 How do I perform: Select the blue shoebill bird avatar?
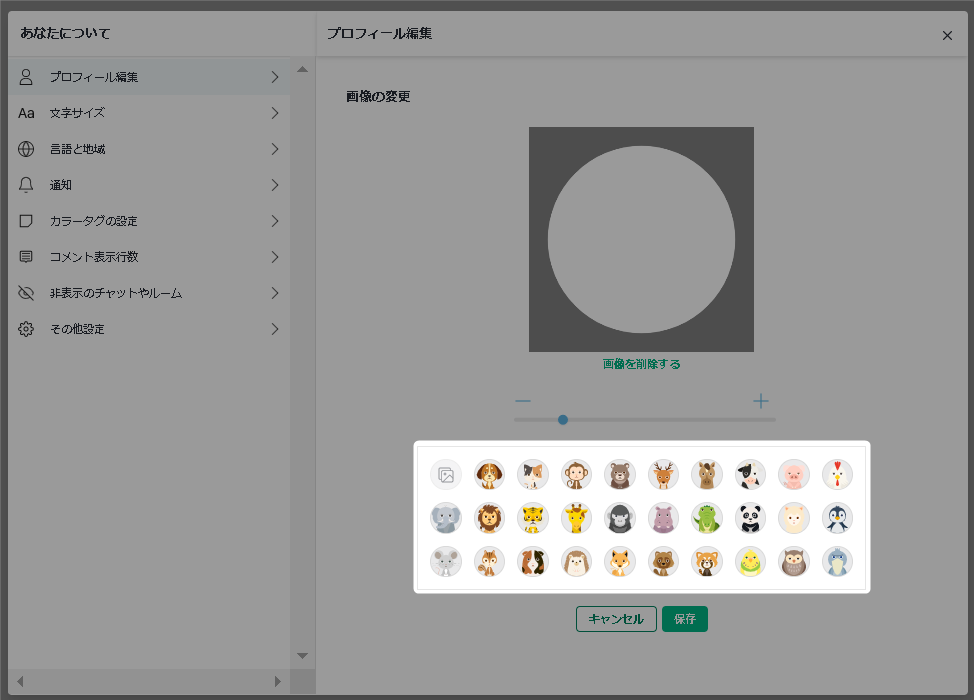pos(837,562)
